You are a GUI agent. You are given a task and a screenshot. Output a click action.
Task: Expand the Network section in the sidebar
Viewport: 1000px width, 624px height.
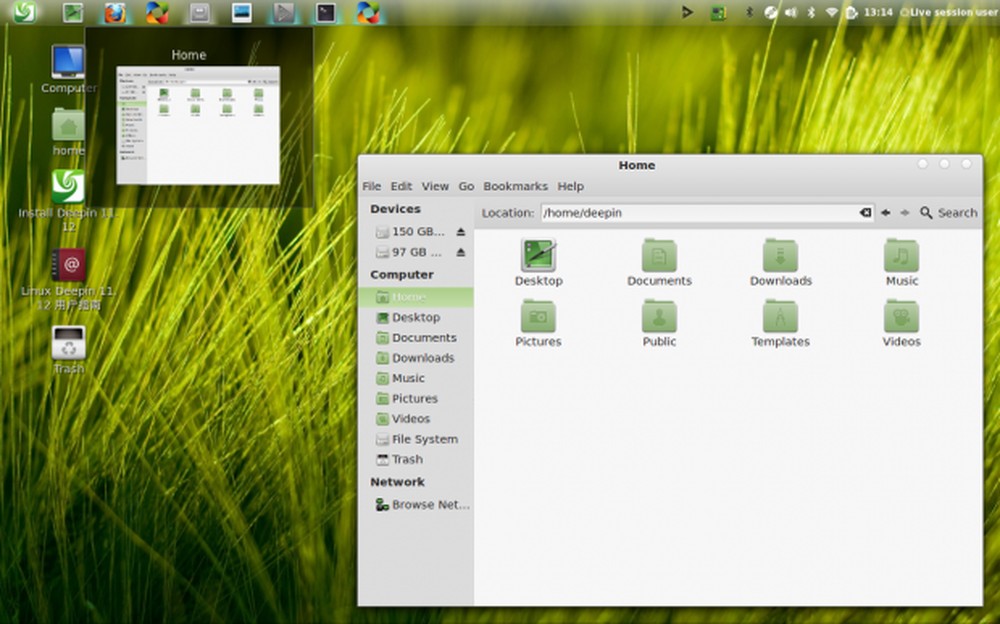[x=398, y=481]
